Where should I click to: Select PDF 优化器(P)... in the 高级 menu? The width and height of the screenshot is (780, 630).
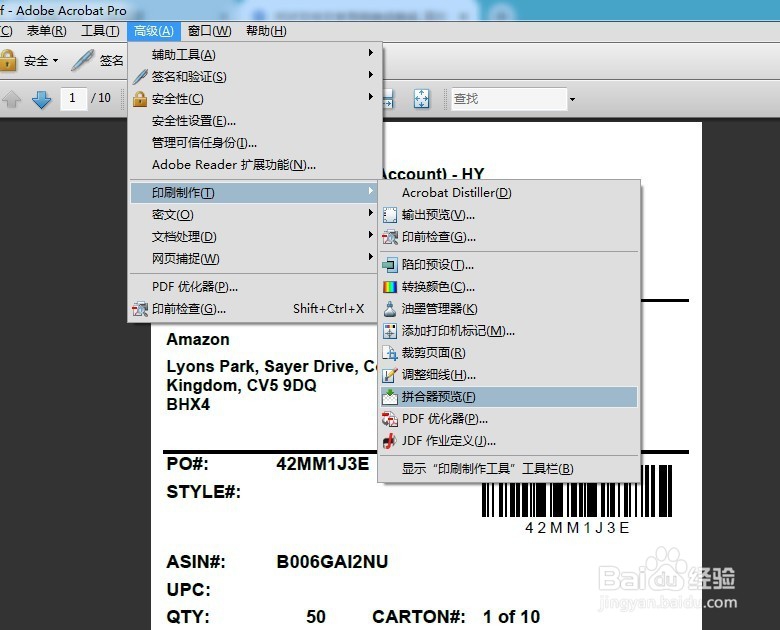[256, 287]
